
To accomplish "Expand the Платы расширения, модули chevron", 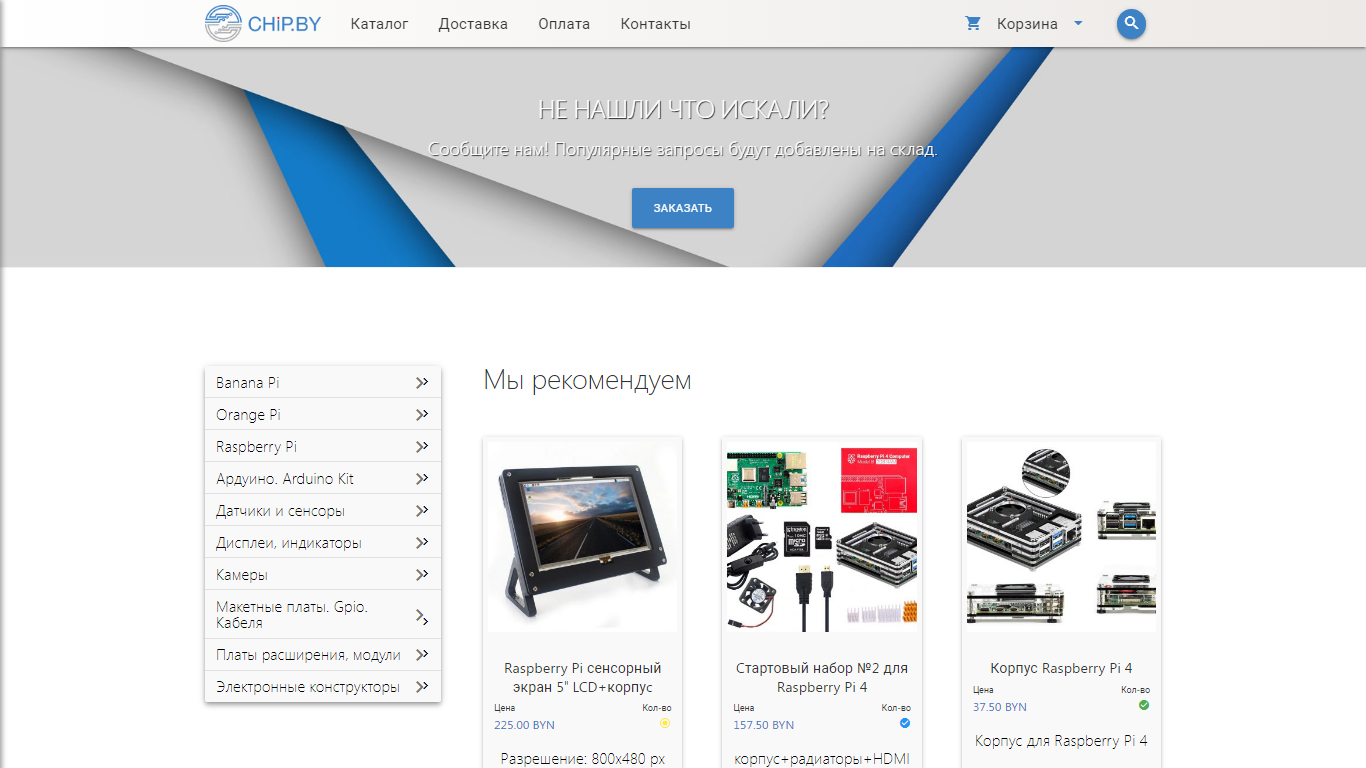I will 422,654.
